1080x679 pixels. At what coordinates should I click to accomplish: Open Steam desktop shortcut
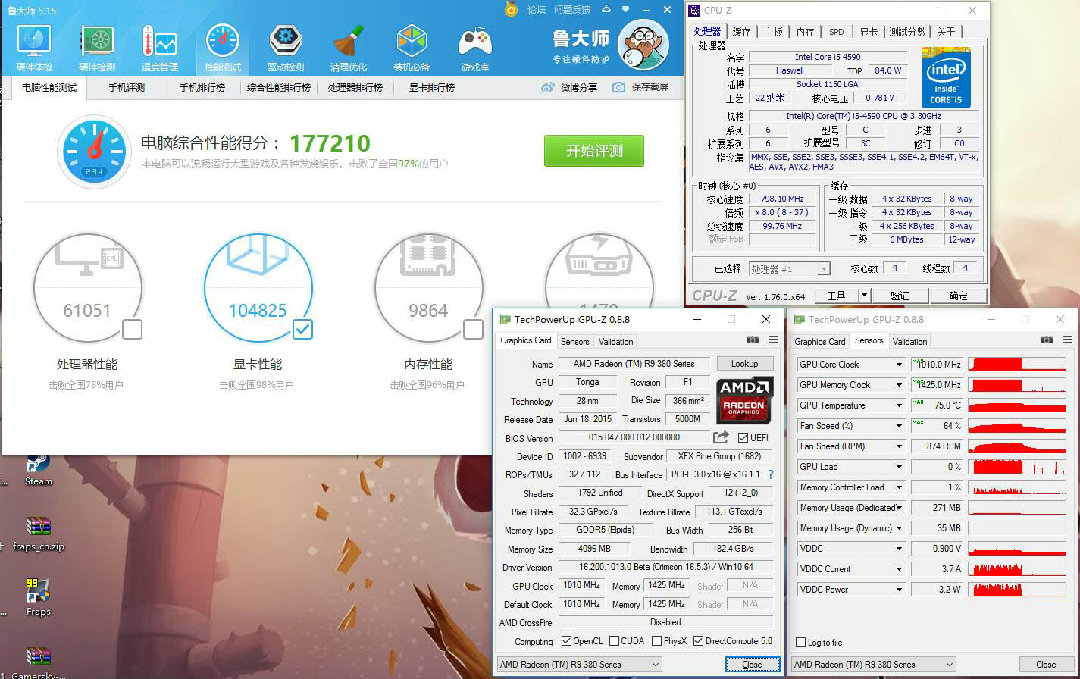(x=38, y=470)
